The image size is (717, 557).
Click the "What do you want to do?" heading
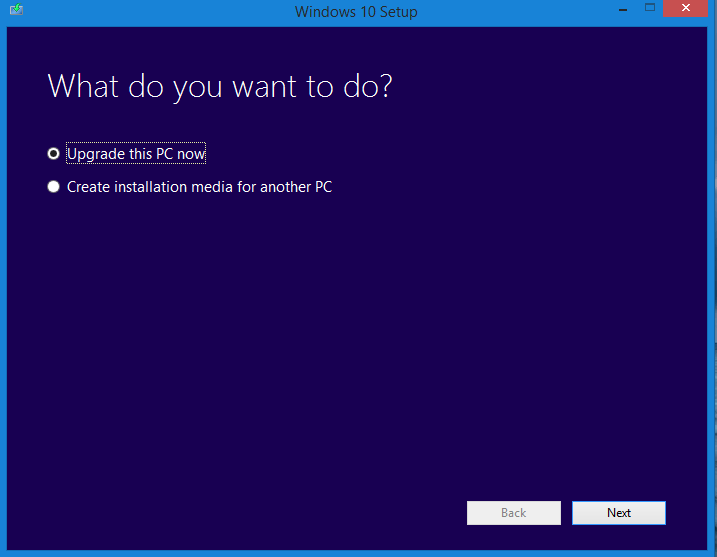(220, 86)
